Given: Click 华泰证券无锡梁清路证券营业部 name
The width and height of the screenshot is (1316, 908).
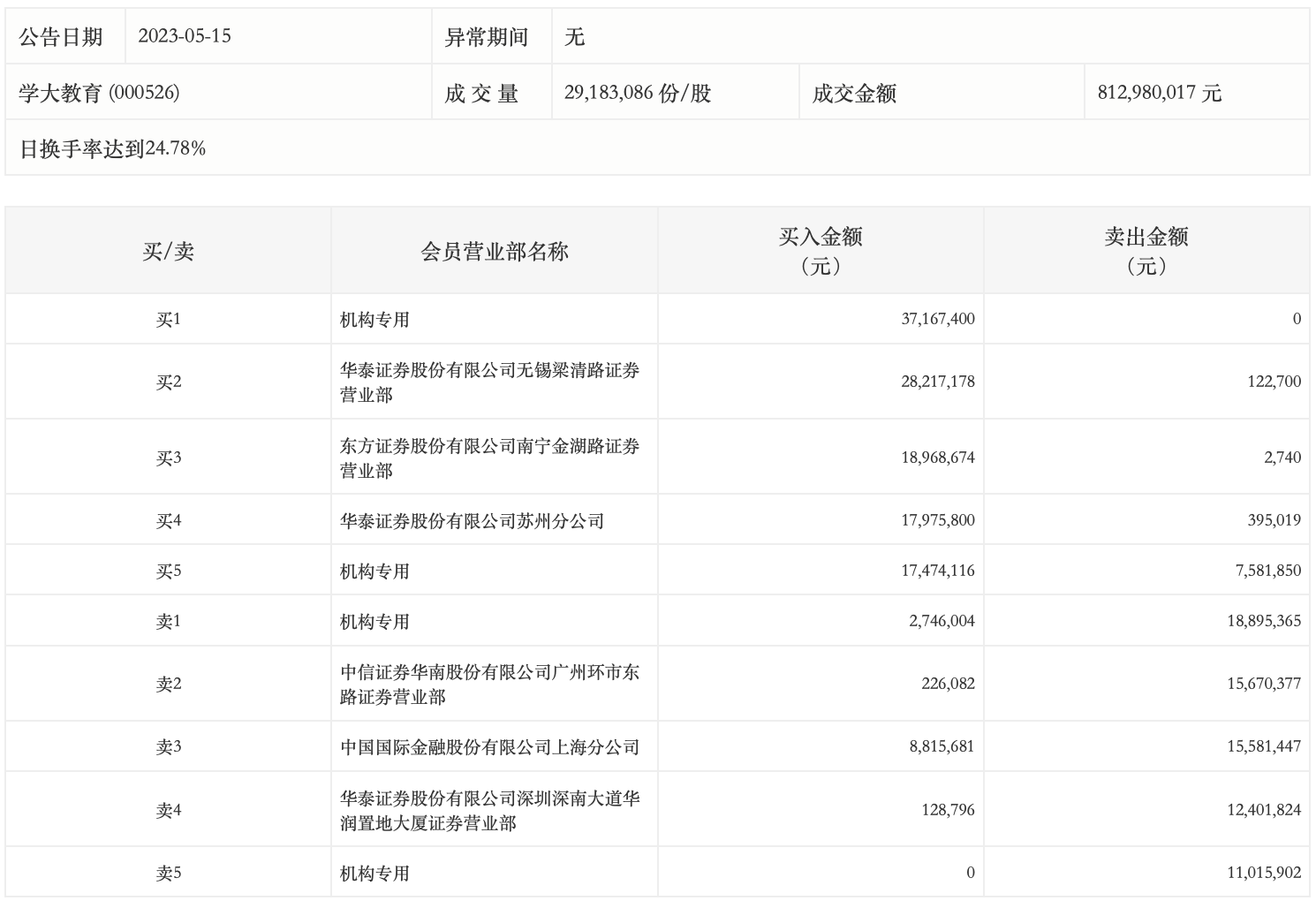Looking at the screenshot, I should (490, 382).
